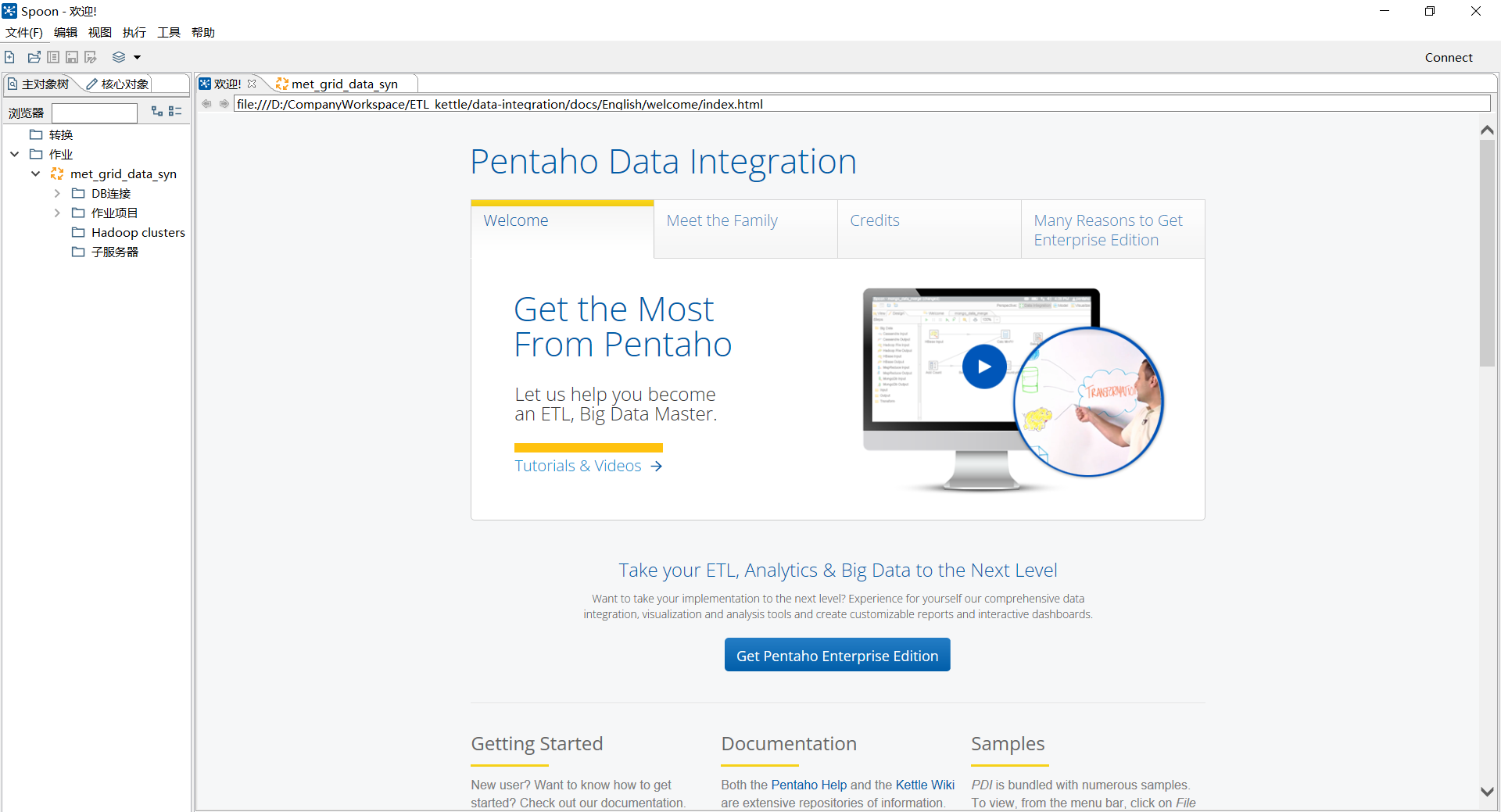Select Many Reasons to Get Enterprise Edition tab
Viewport: 1501px width, 812px height.
[x=1112, y=228]
